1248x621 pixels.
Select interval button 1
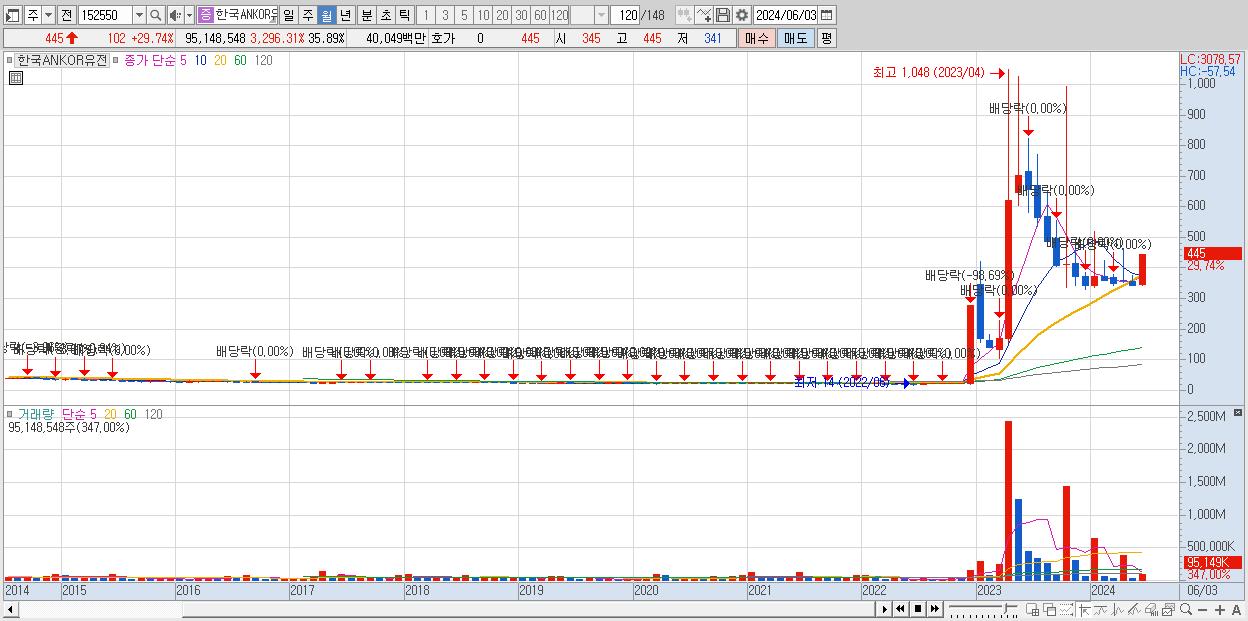[426, 15]
